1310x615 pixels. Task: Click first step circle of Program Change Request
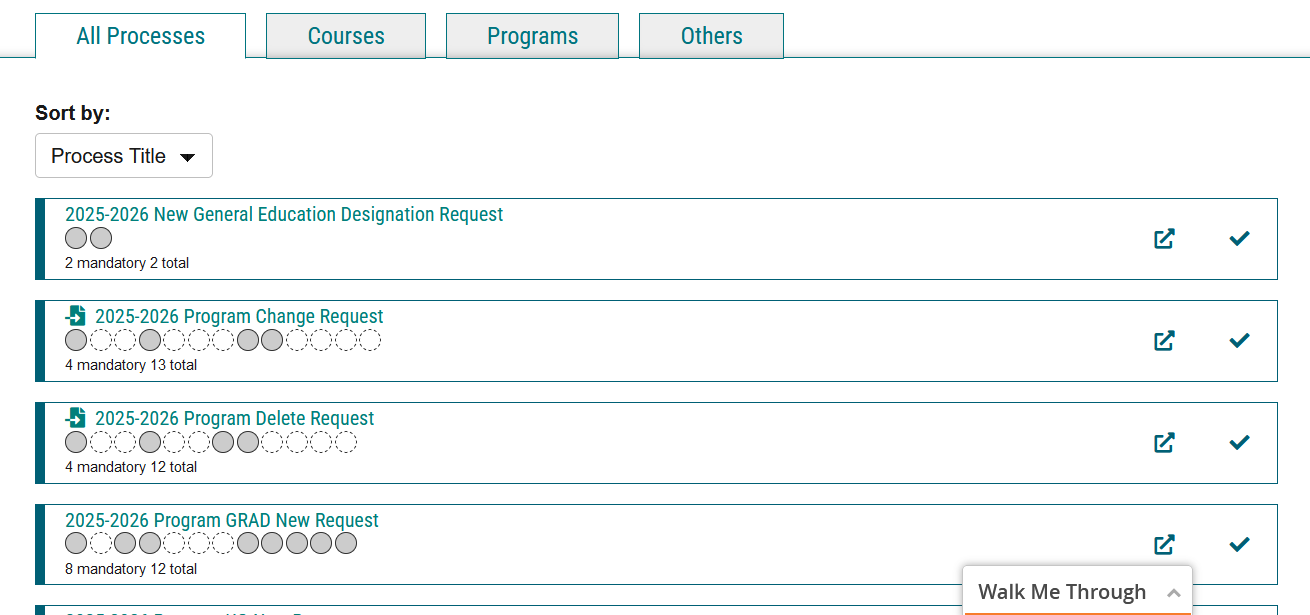(76, 340)
